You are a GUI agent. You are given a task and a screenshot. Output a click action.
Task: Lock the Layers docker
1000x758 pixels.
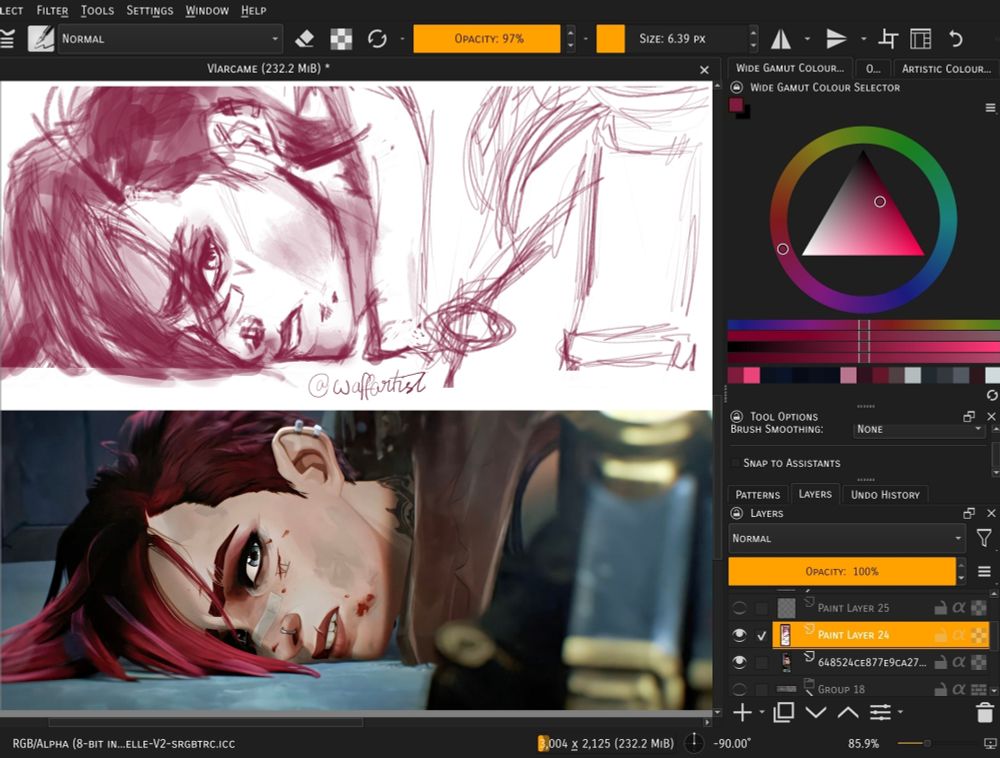[x=737, y=513]
